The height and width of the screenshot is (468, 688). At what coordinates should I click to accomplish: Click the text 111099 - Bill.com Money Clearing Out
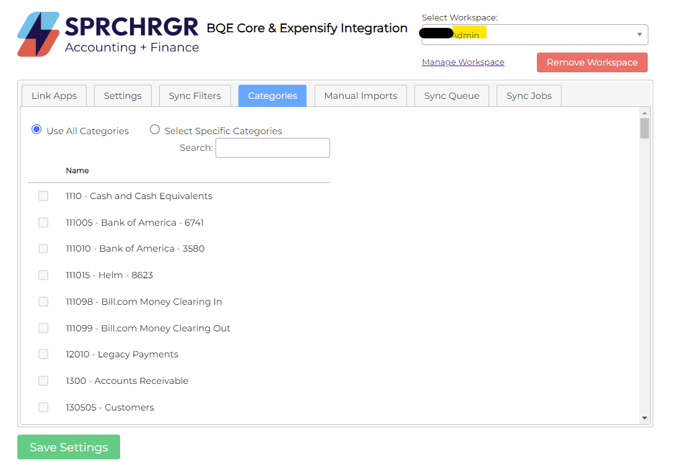point(148,328)
